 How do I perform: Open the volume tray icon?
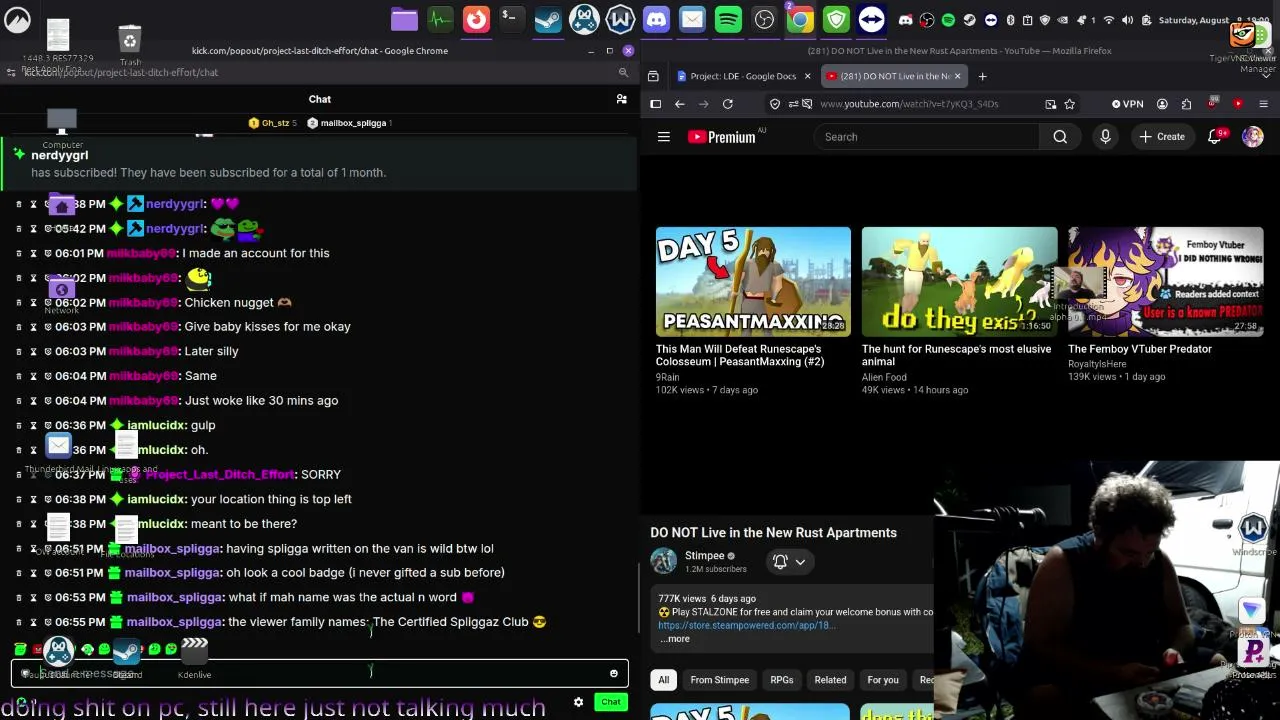tap(1128, 20)
